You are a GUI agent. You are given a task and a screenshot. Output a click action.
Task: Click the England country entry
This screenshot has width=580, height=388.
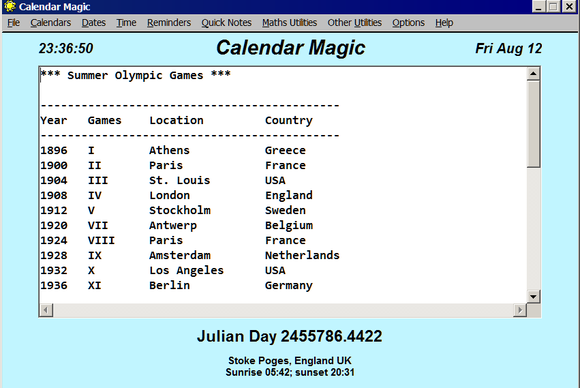(289, 196)
